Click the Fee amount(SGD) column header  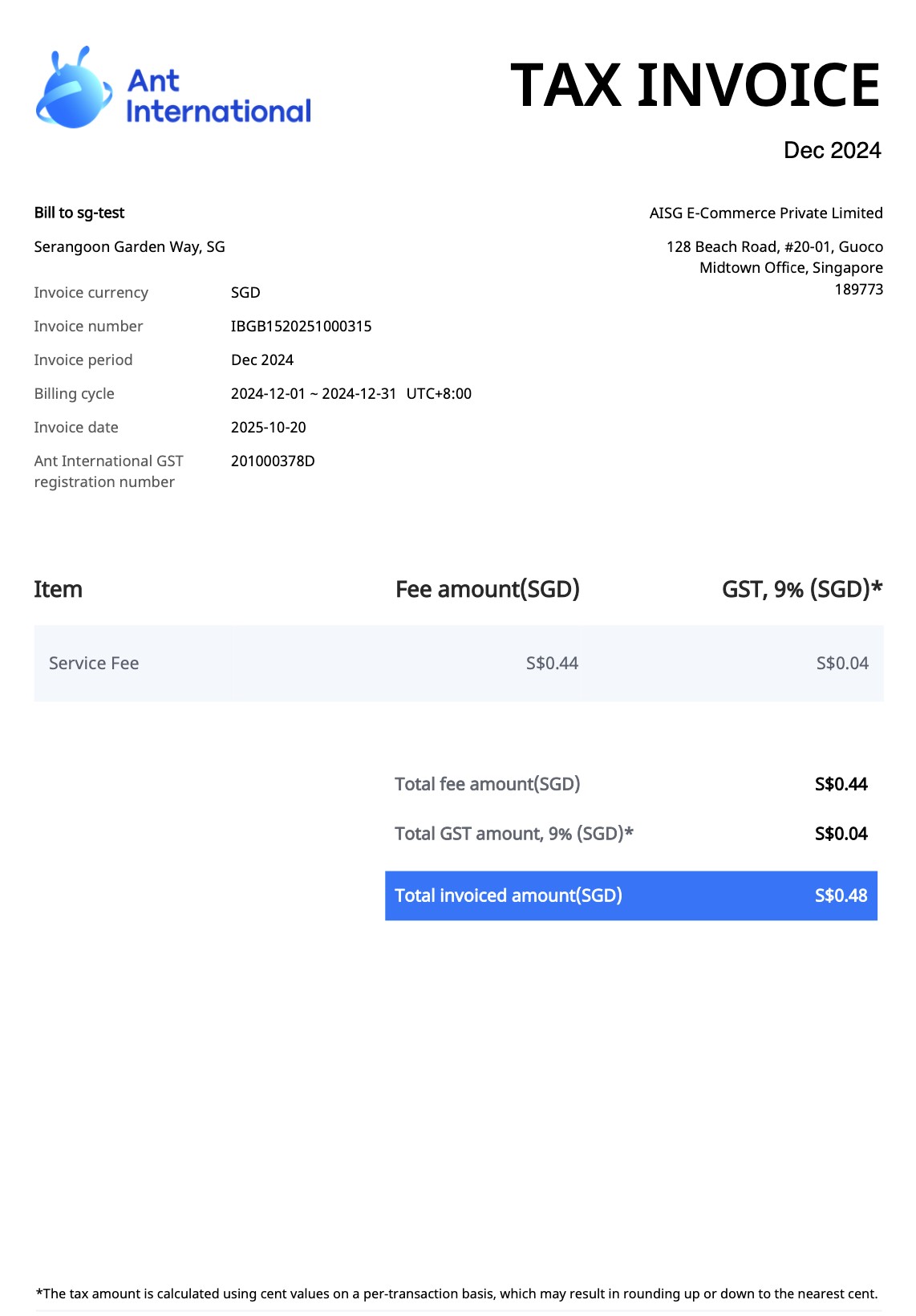487,589
